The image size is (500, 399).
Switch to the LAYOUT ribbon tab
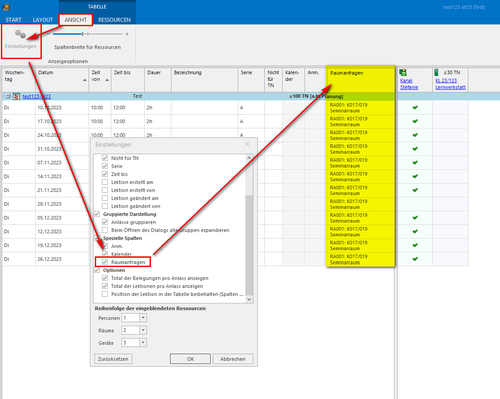(x=43, y=20)
